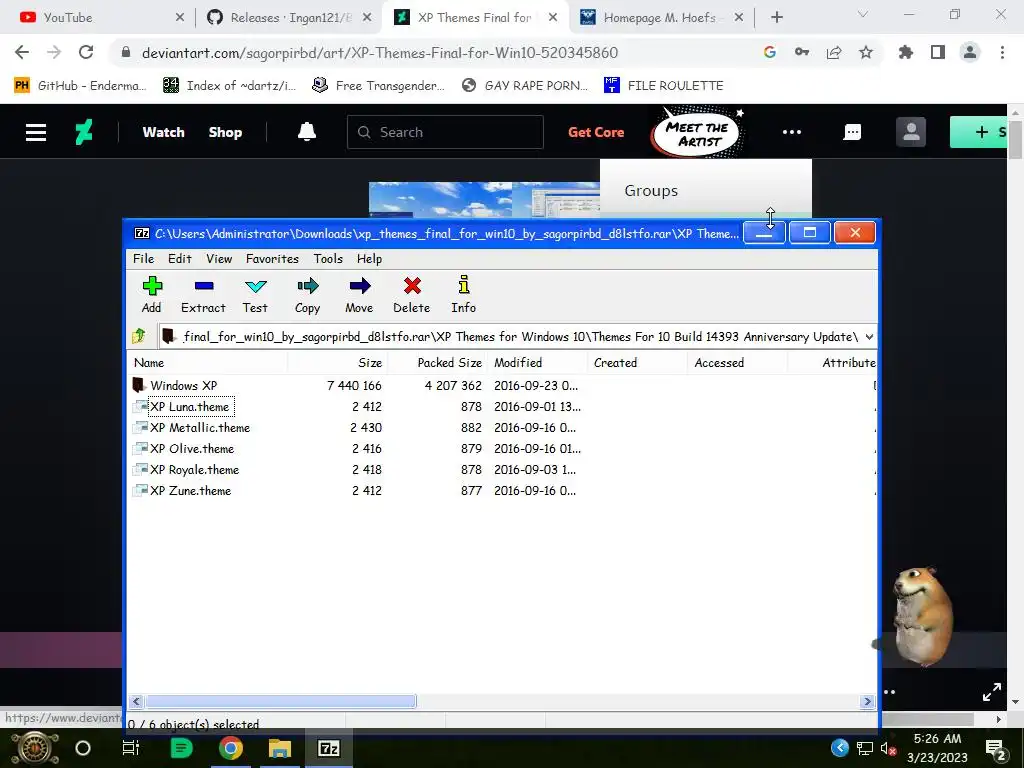
Task: Click the Extract toolbar icon
Action: [203, 295]
